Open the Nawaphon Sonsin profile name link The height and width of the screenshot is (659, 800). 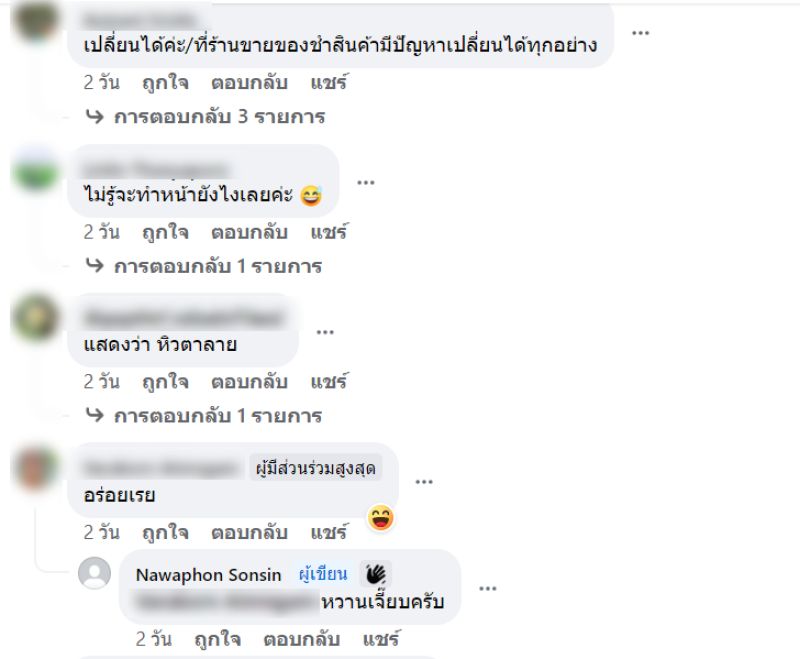pyautogui.click(x=208, y=575)
